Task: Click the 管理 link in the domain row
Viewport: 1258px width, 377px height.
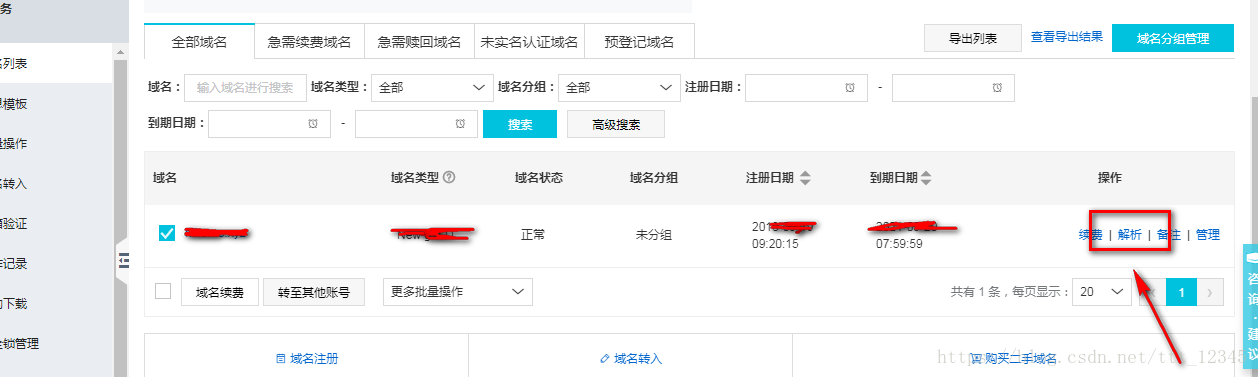Action: [x=1208, y=234]
